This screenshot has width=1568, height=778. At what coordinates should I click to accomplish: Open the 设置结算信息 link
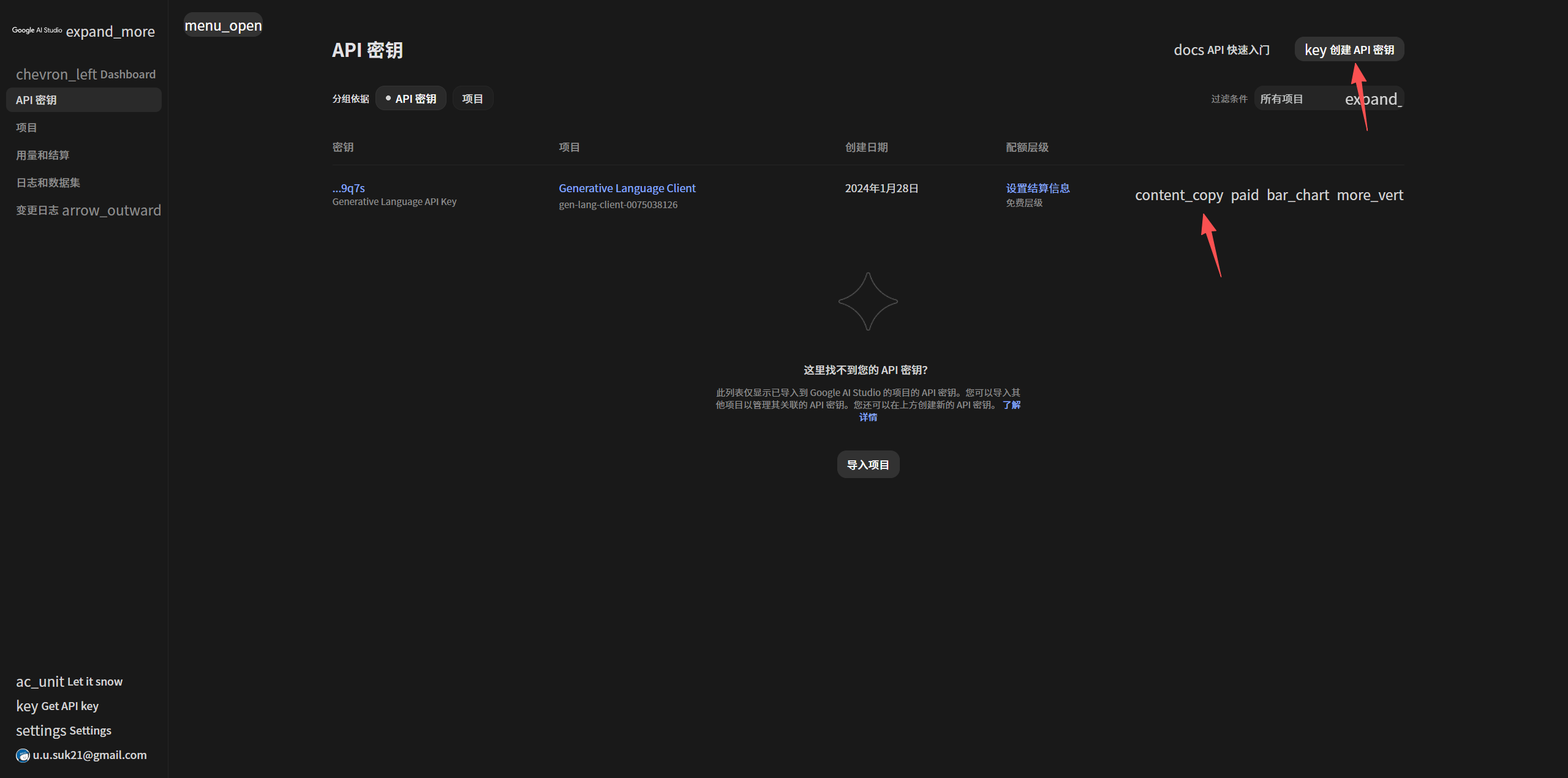(1038, 188)
